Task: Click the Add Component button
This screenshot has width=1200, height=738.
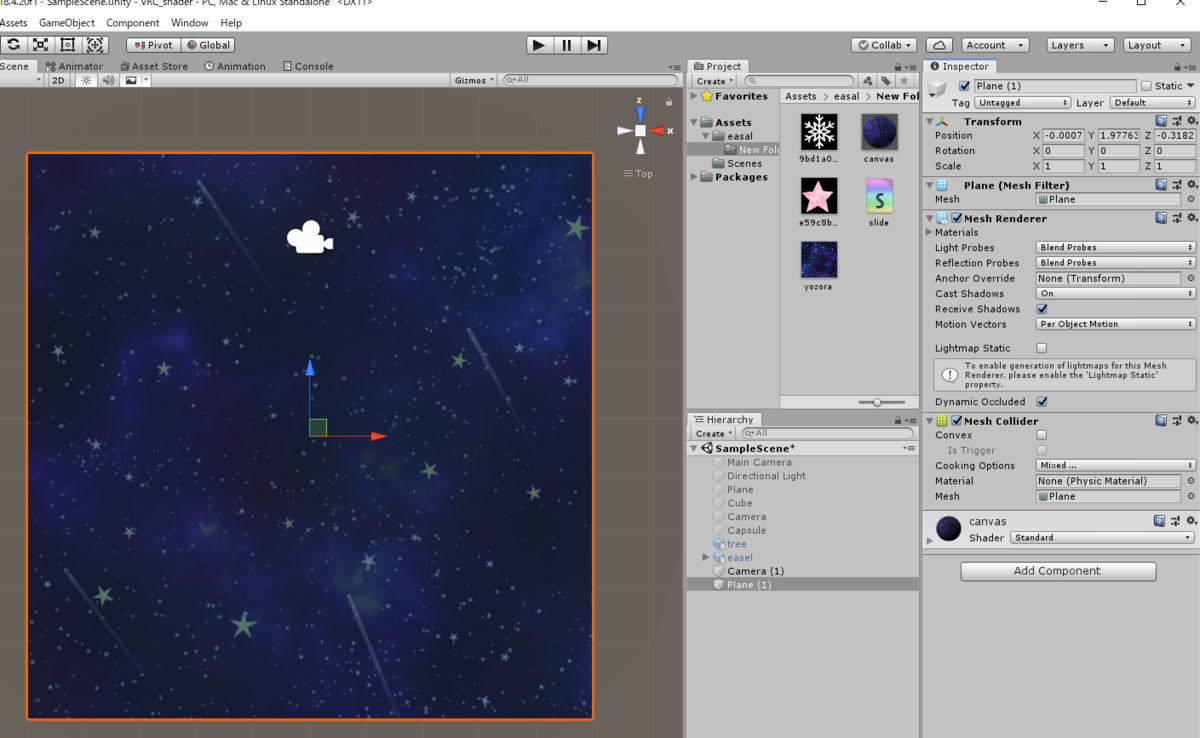Action: [1058, 571]
